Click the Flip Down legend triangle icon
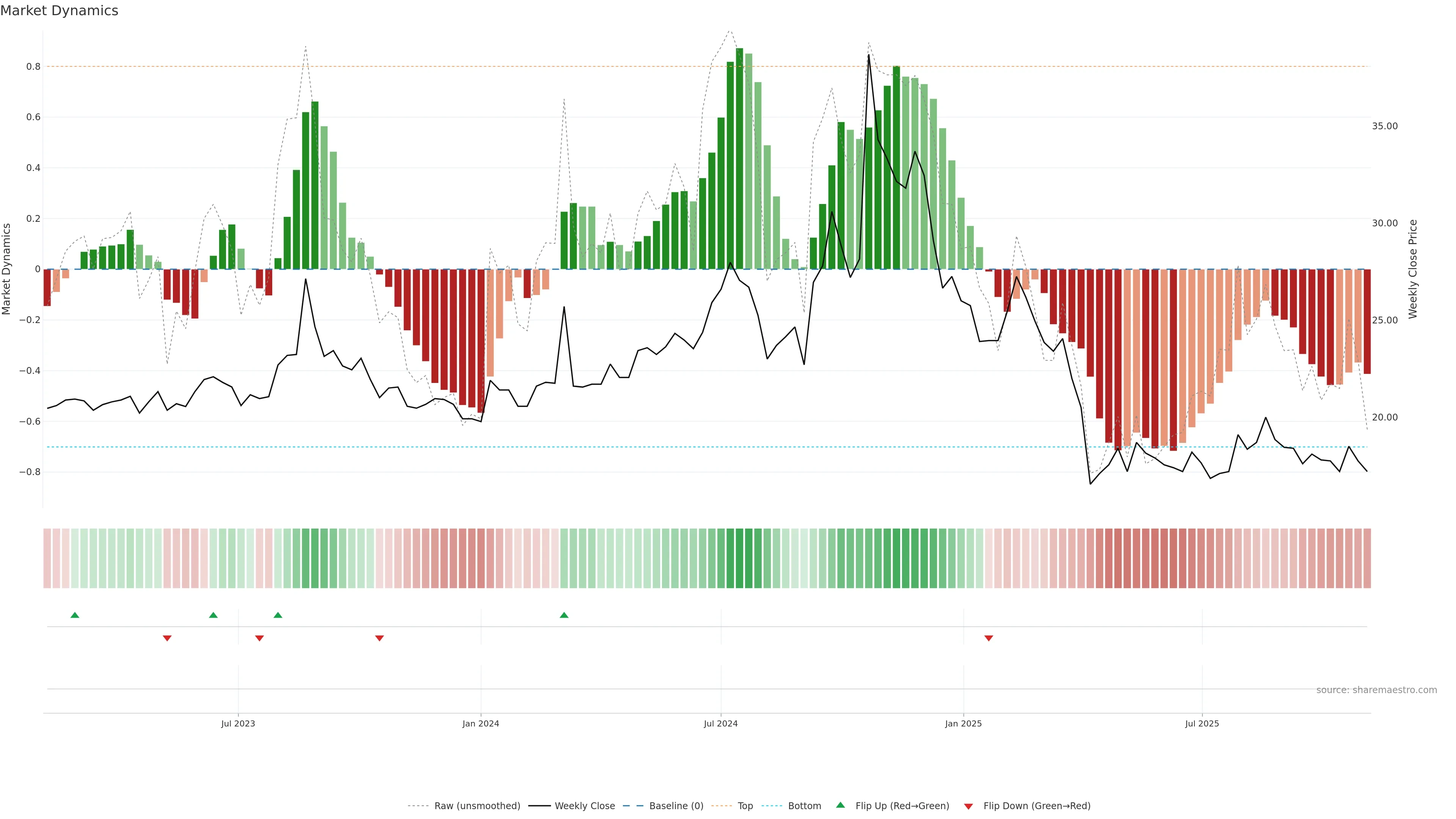The height and width of the screenshot is (819, 1456). pos(968,806)
